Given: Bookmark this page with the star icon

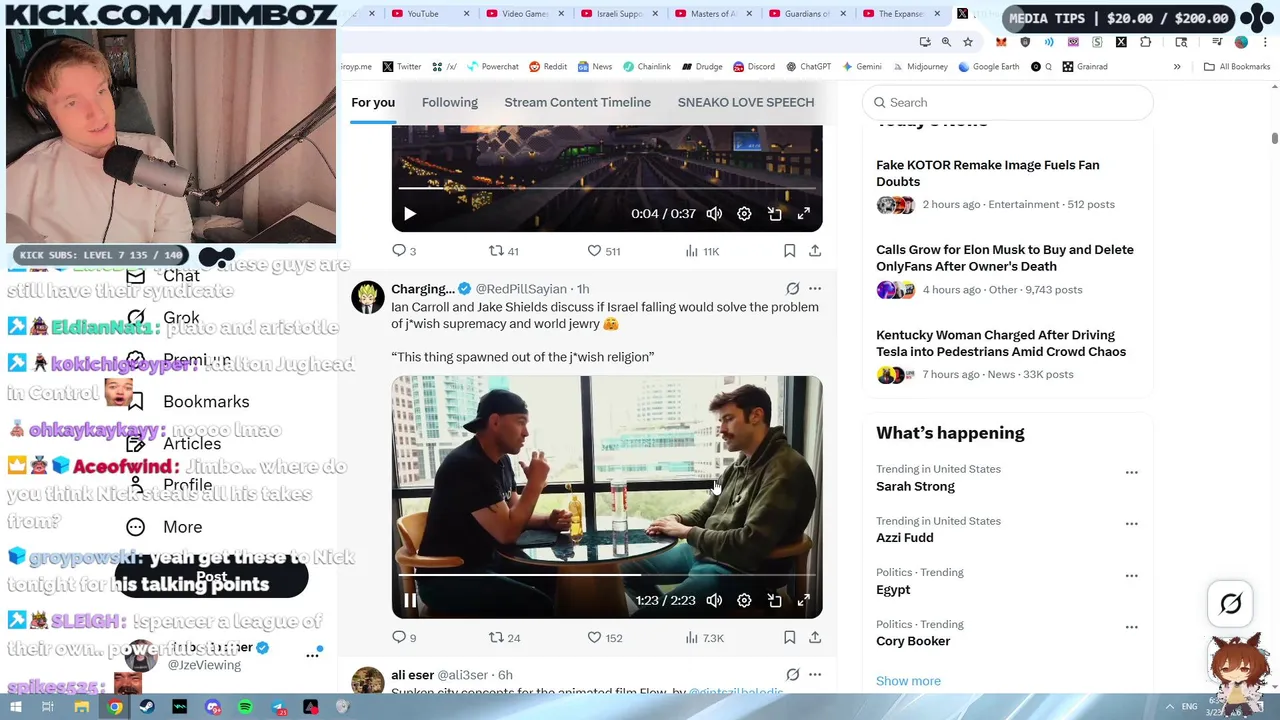Looking at the screenshot, I should (x=968, y=42).
